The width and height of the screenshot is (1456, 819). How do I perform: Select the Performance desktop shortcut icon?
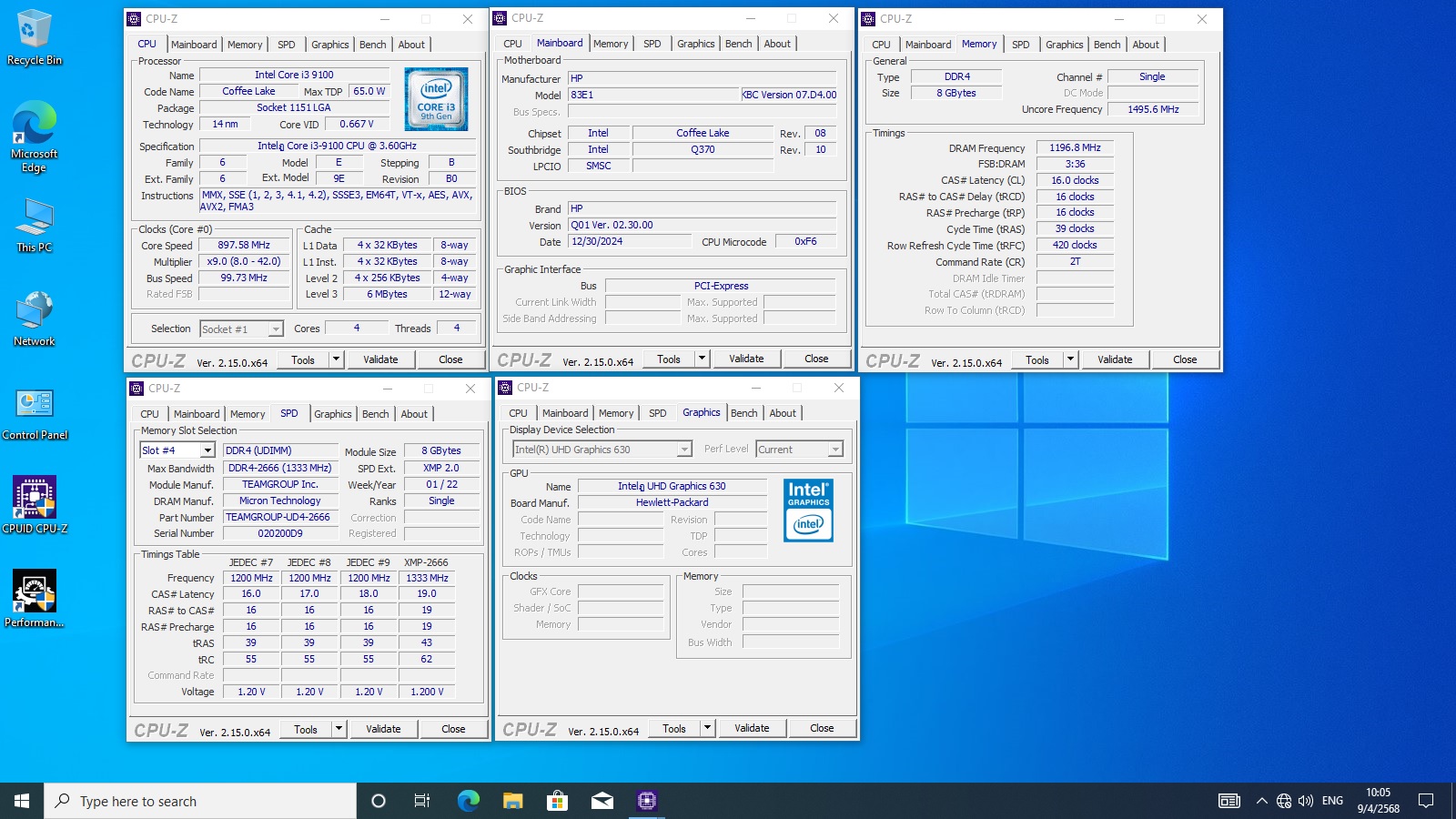(x=35, y=599)
